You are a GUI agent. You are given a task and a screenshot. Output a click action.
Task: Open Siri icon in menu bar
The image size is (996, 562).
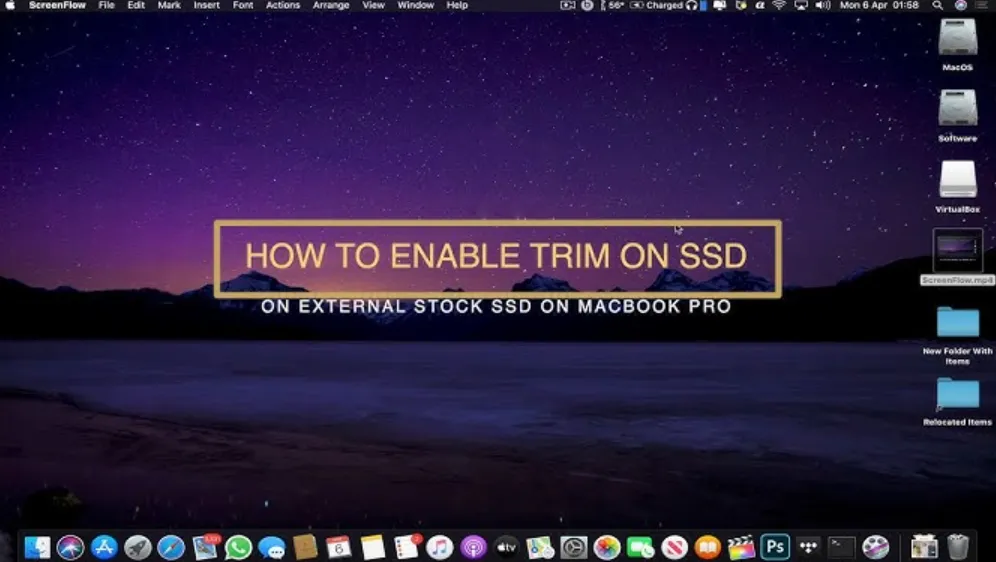click(x=960, y=5)
